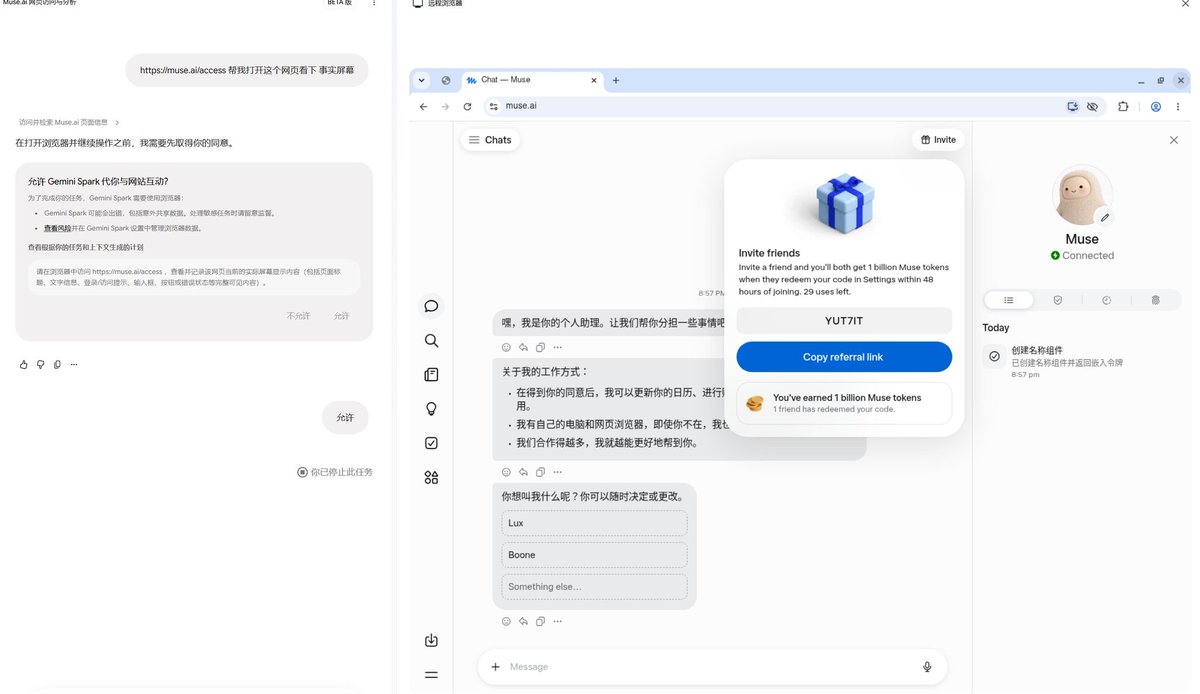Open the browser extensions puzzle icon
Viewport: 1200px width, 694px height.
[x=1123, y=106]
